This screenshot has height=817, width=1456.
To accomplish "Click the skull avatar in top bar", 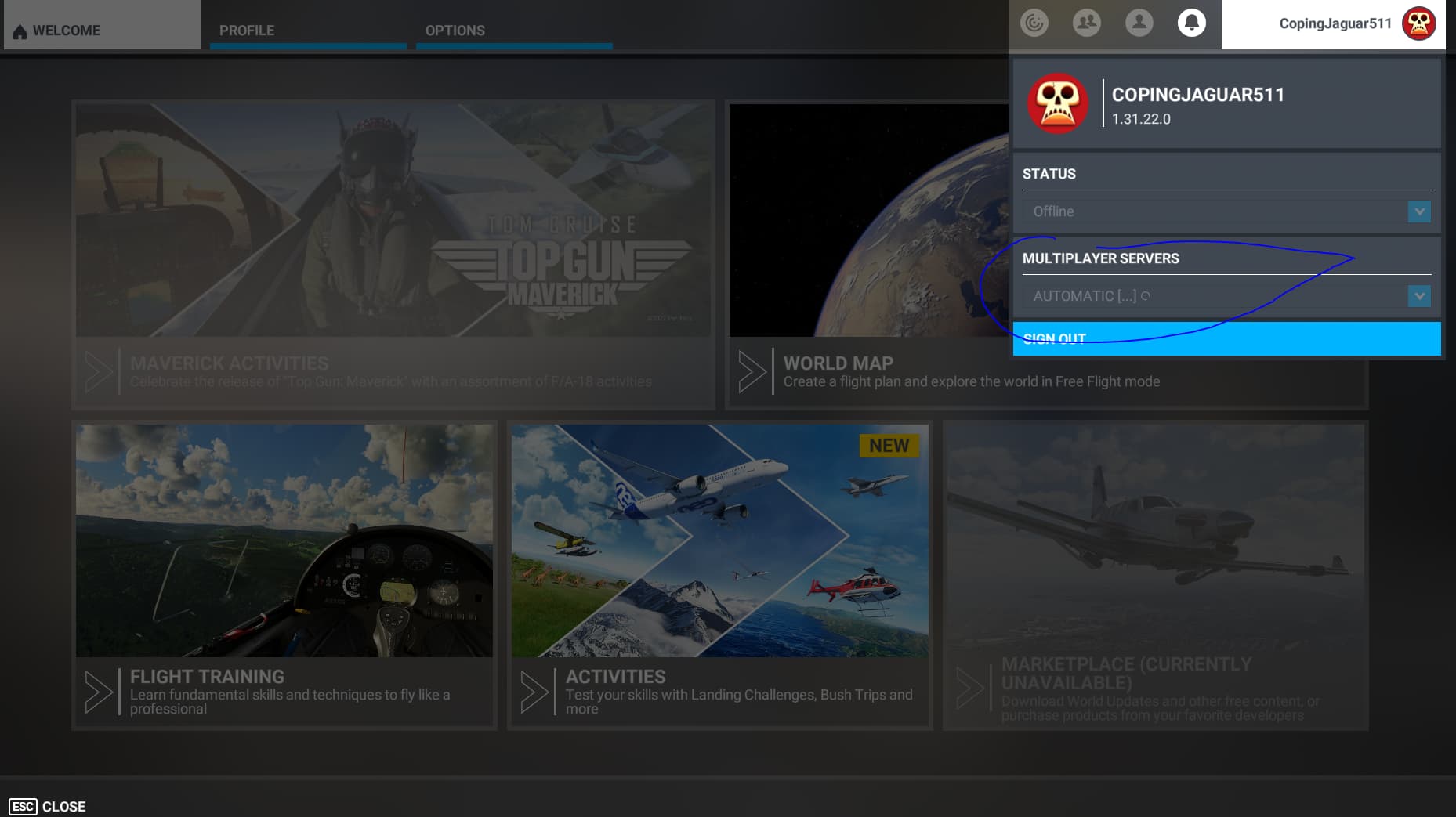I will click(1419, 23).
